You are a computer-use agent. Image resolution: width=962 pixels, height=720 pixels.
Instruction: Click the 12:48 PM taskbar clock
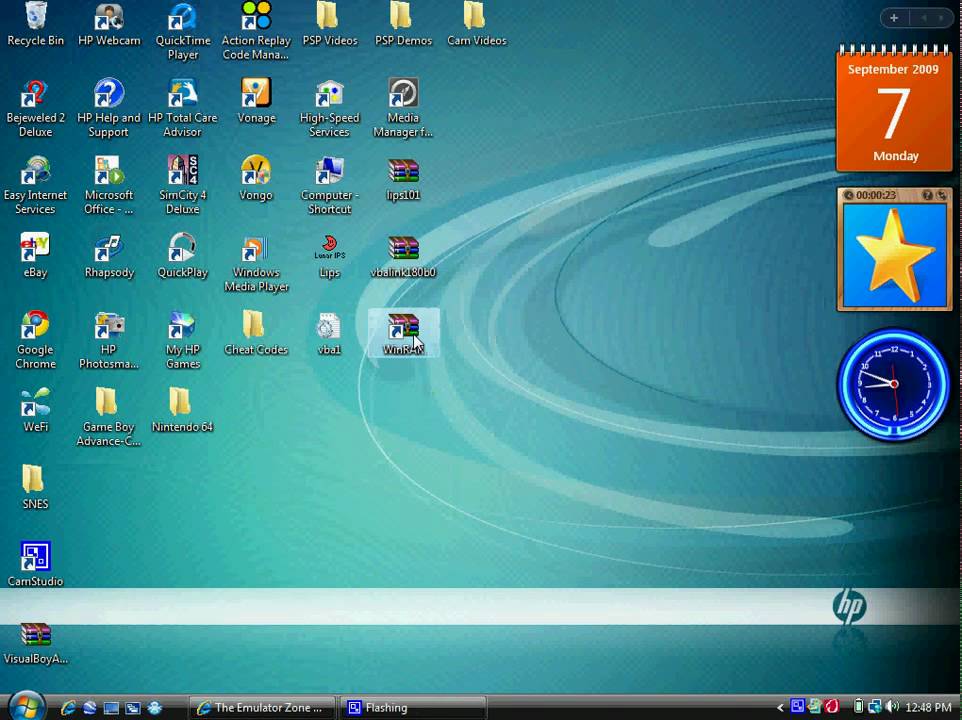(928, 708)
